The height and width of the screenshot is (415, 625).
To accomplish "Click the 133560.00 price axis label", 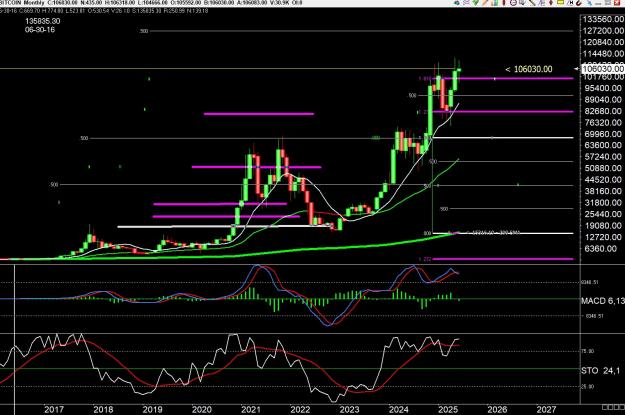I will coord(603,19).
